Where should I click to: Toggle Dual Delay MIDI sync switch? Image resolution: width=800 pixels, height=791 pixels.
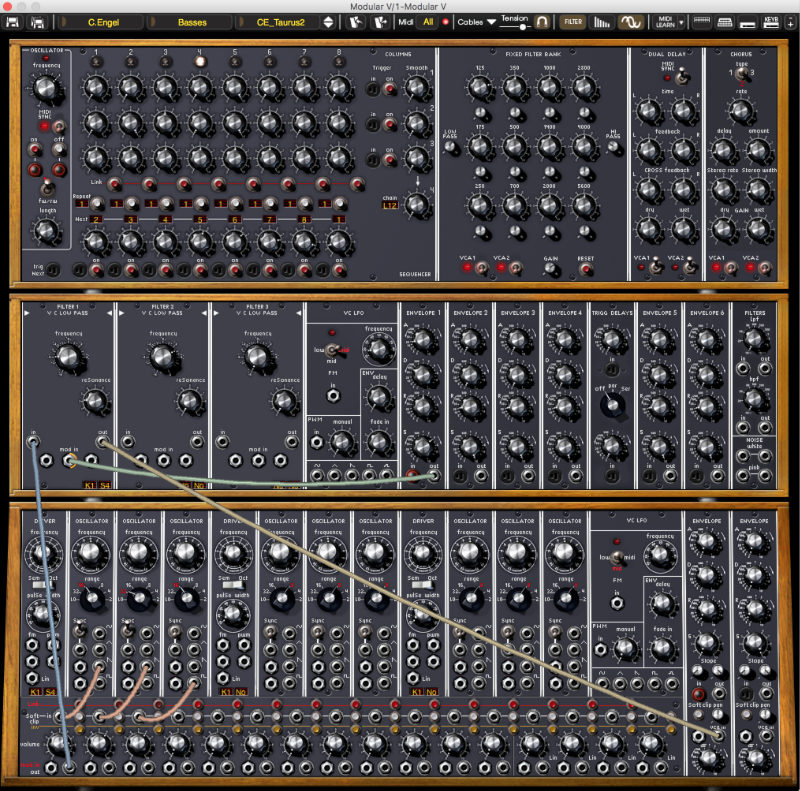click(682, 77)
